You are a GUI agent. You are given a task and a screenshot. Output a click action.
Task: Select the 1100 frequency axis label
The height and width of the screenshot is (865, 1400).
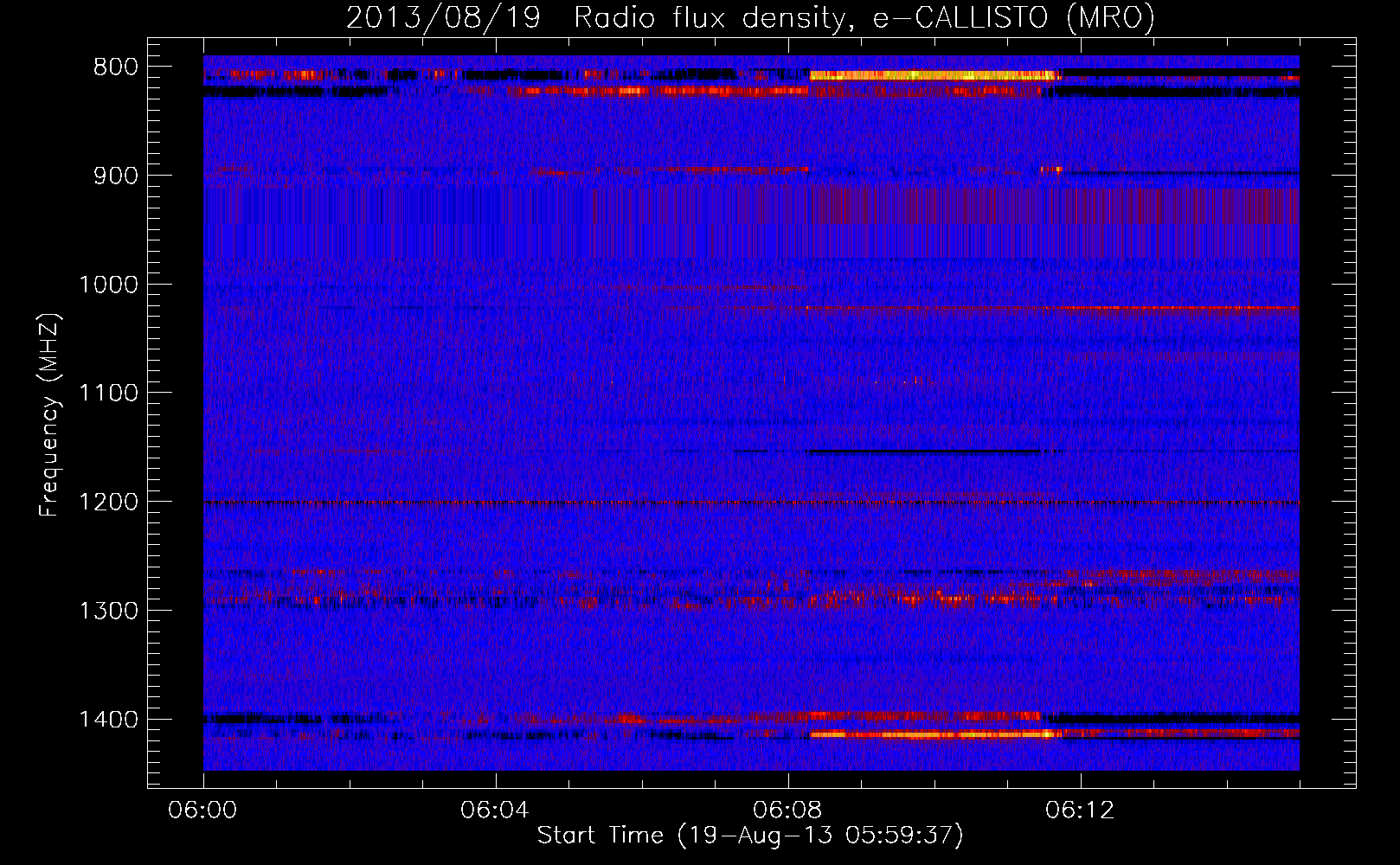pos(108,394)
